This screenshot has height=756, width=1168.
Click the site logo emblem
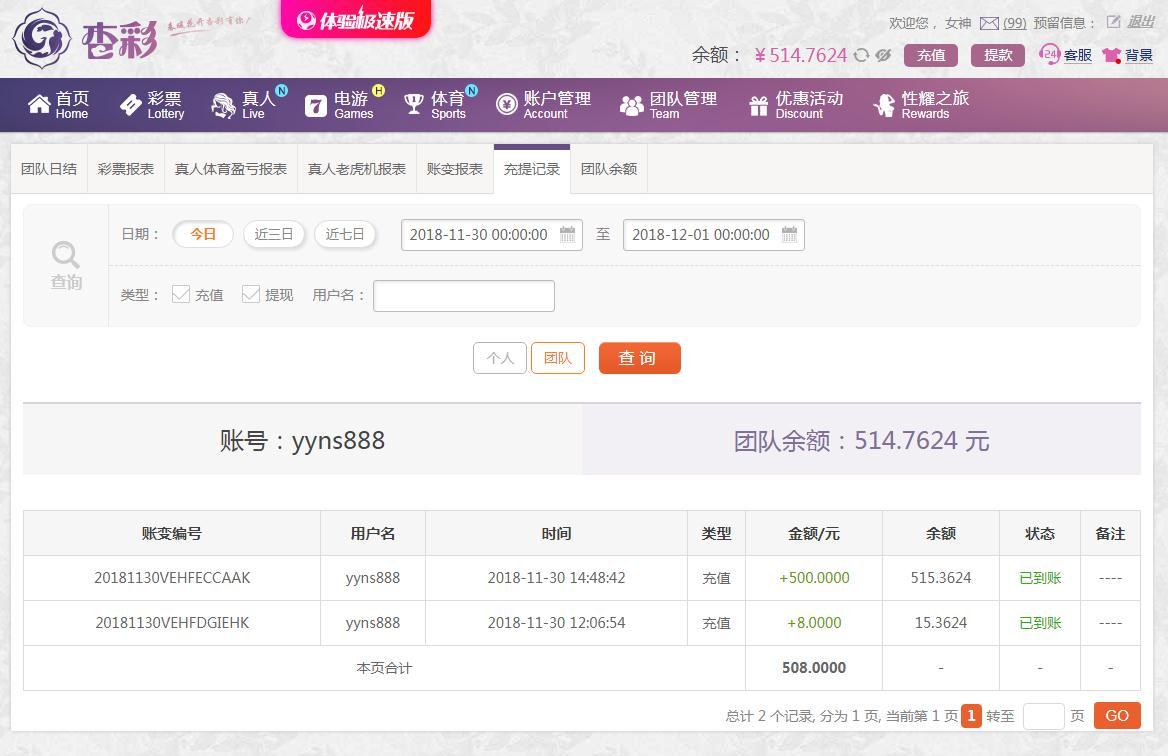[x=42, y=39]
